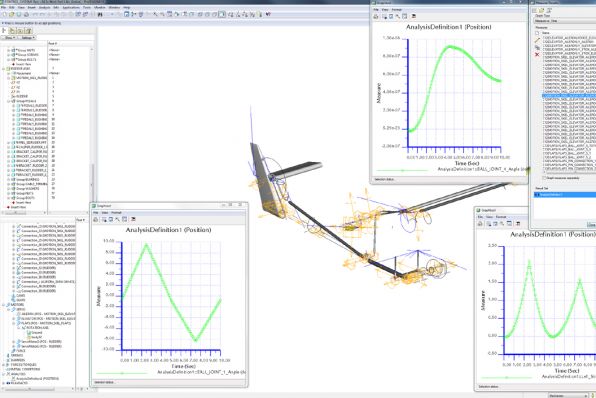
Task: Open the Settings dropdown above model tree
Action: [27, 38]
